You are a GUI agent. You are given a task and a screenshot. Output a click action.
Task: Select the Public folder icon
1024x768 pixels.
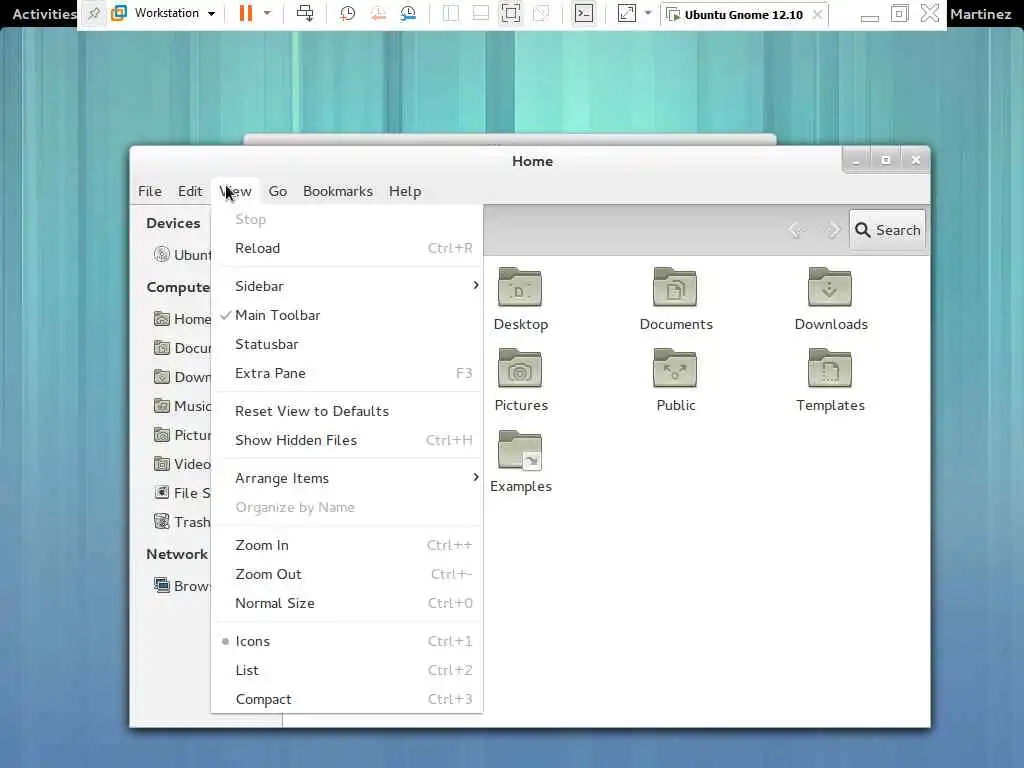[675, 368]
